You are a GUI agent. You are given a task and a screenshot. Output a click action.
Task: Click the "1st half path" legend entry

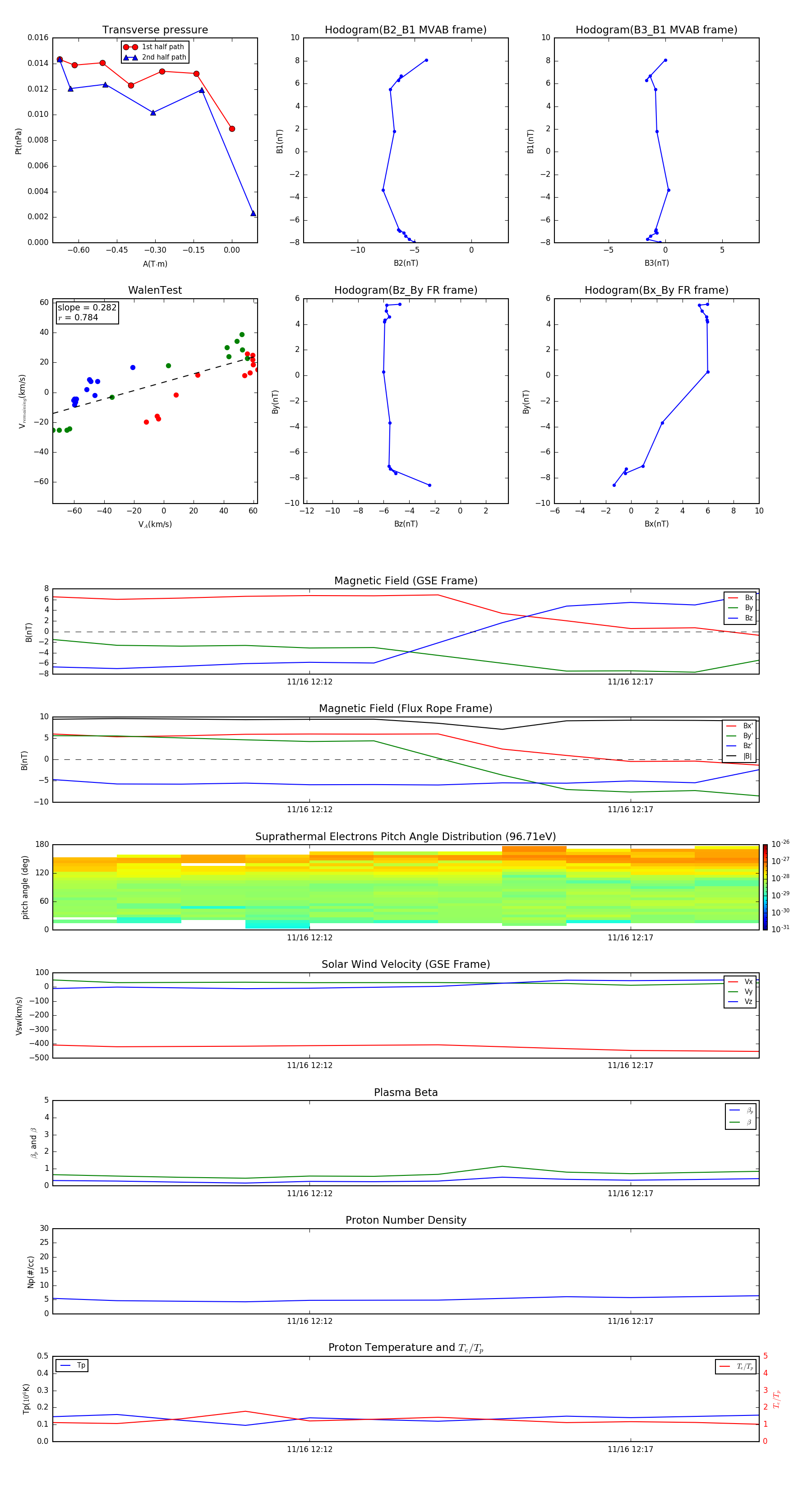pyautogui.click(x=154, y=47)
